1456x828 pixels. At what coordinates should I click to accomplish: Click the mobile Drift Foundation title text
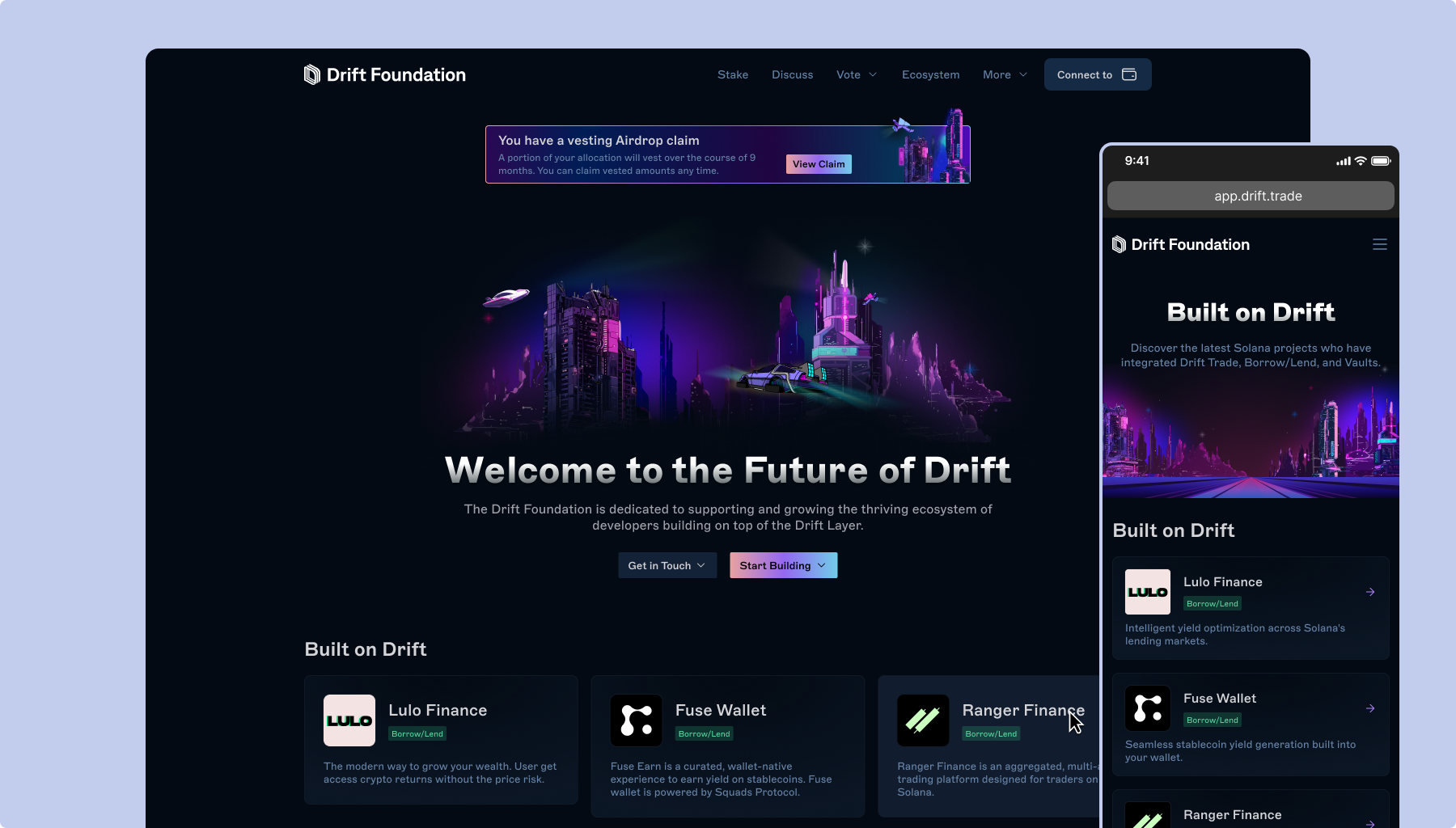coord(1191,244)
